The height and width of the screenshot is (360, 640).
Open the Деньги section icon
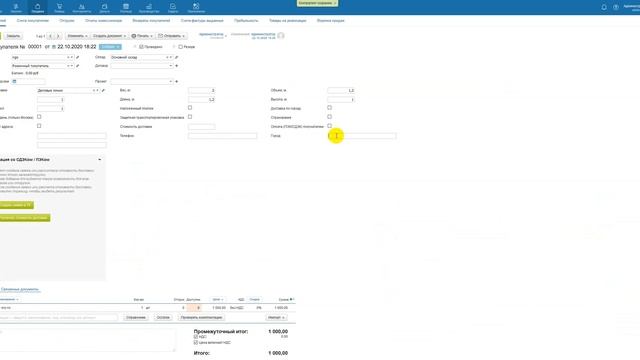coord(104,7)
